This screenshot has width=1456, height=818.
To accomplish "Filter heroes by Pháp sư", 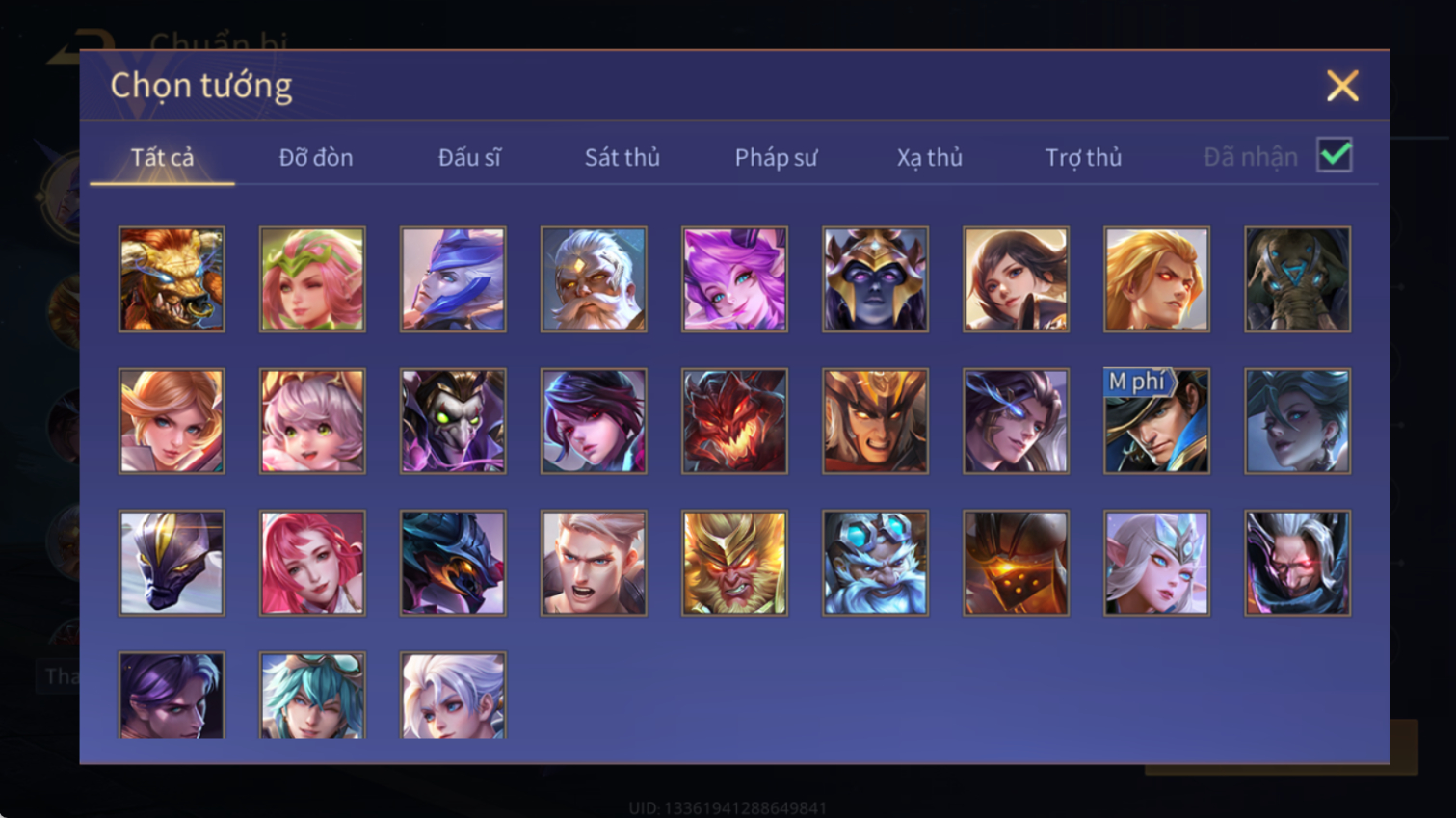I will pos(776,157).
